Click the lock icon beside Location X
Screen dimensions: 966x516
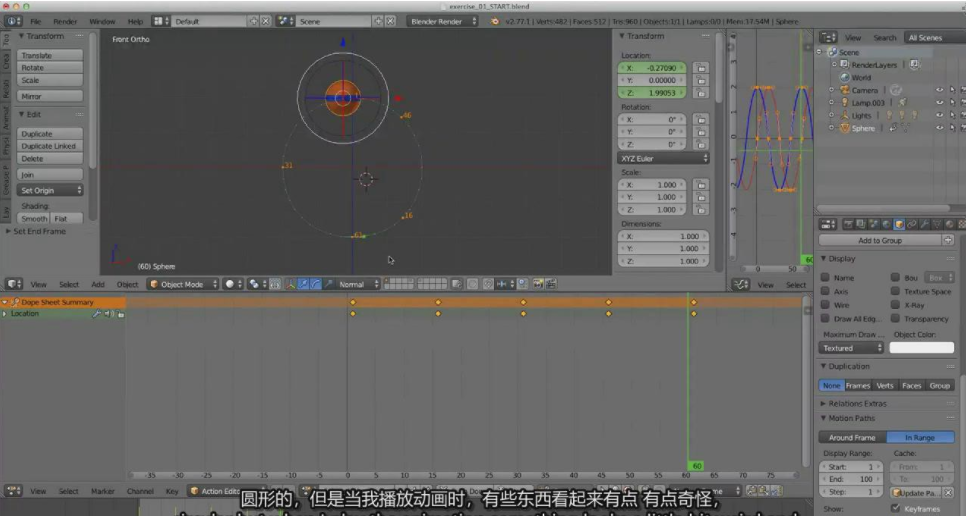pyautogui.click(x=700, y=68)
